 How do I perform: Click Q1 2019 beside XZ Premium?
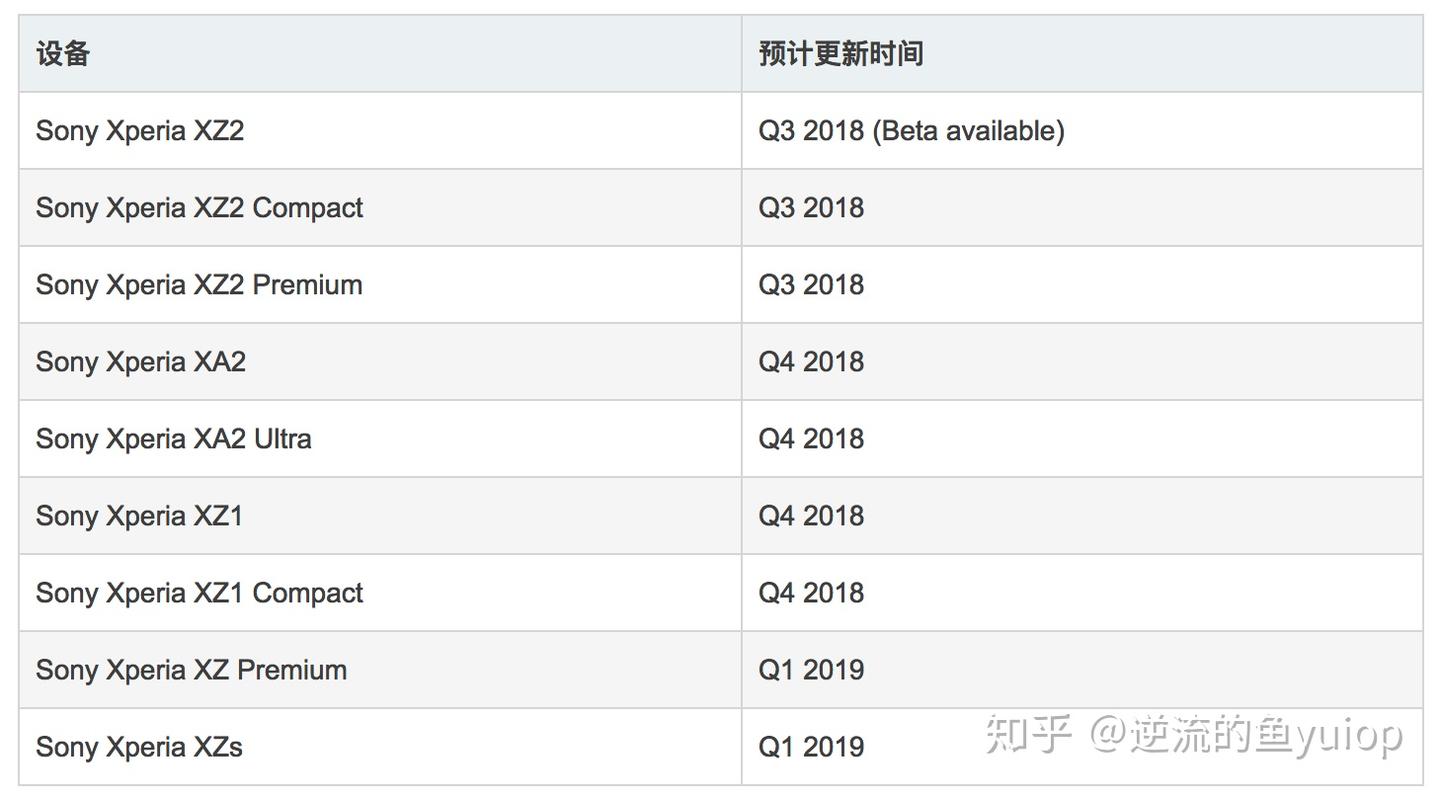coord(811,670)
